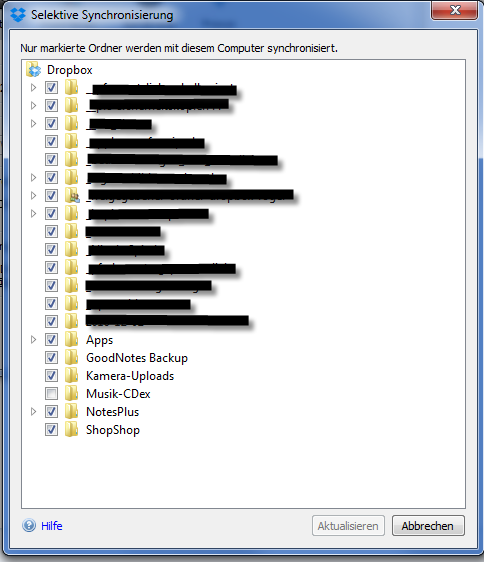The width and height of the screenshot is (484, 562).
Task: Toggle the GoodNotes Backup checkbox
Action: 51,357
